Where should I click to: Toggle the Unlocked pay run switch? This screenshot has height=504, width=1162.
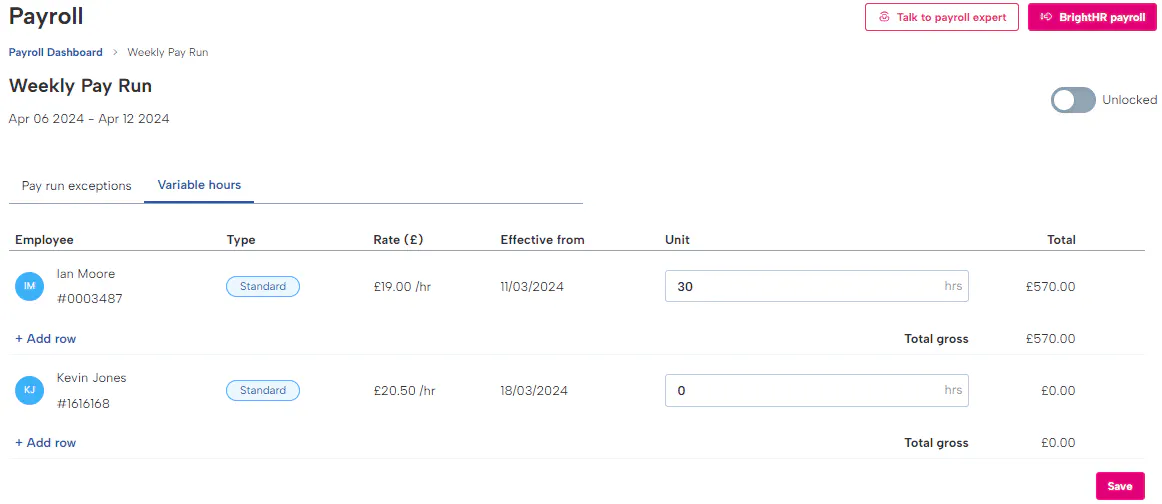click(x=1073, y=100)
